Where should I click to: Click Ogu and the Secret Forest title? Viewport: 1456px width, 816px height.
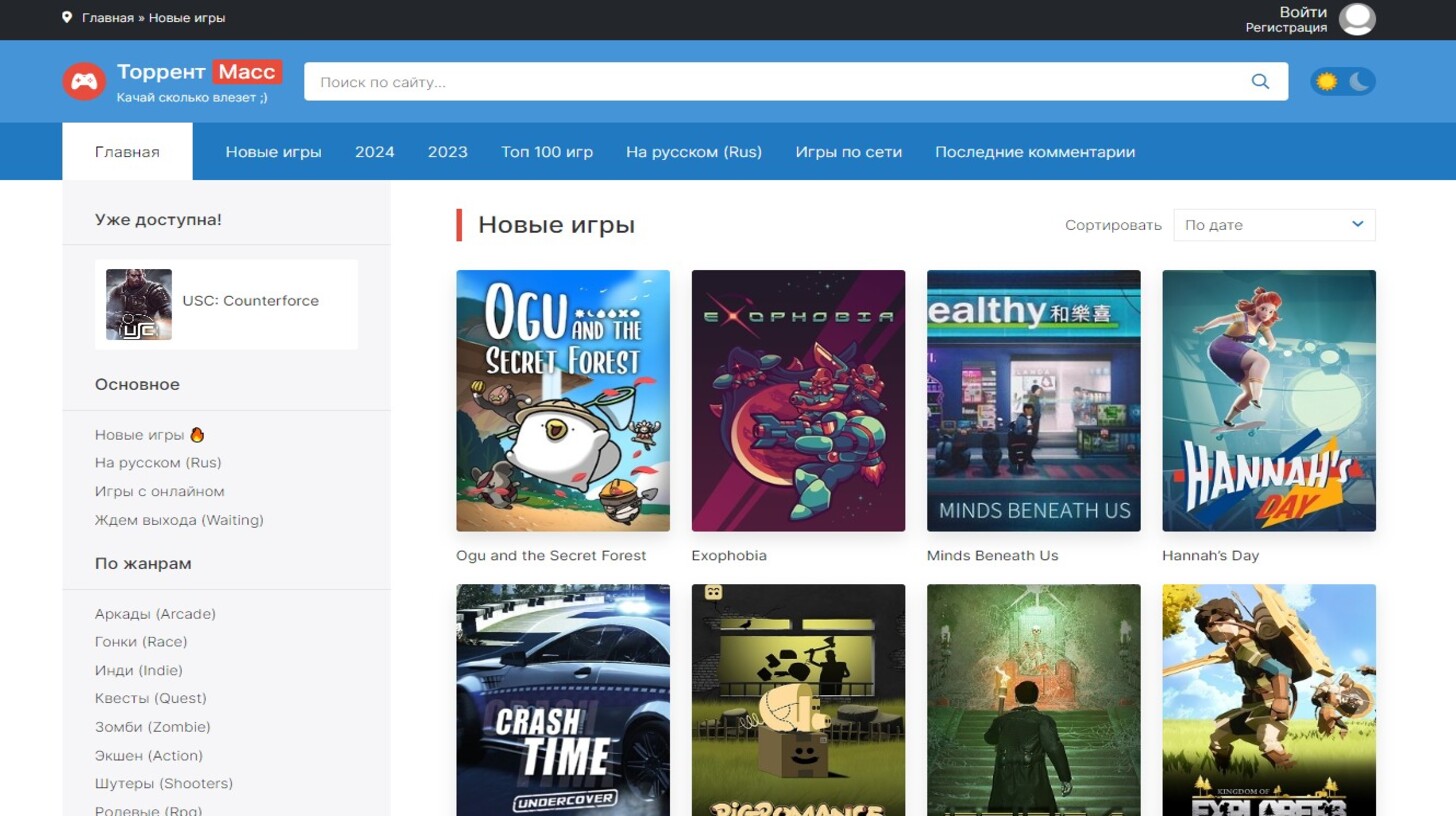click(x=551, y=555)
